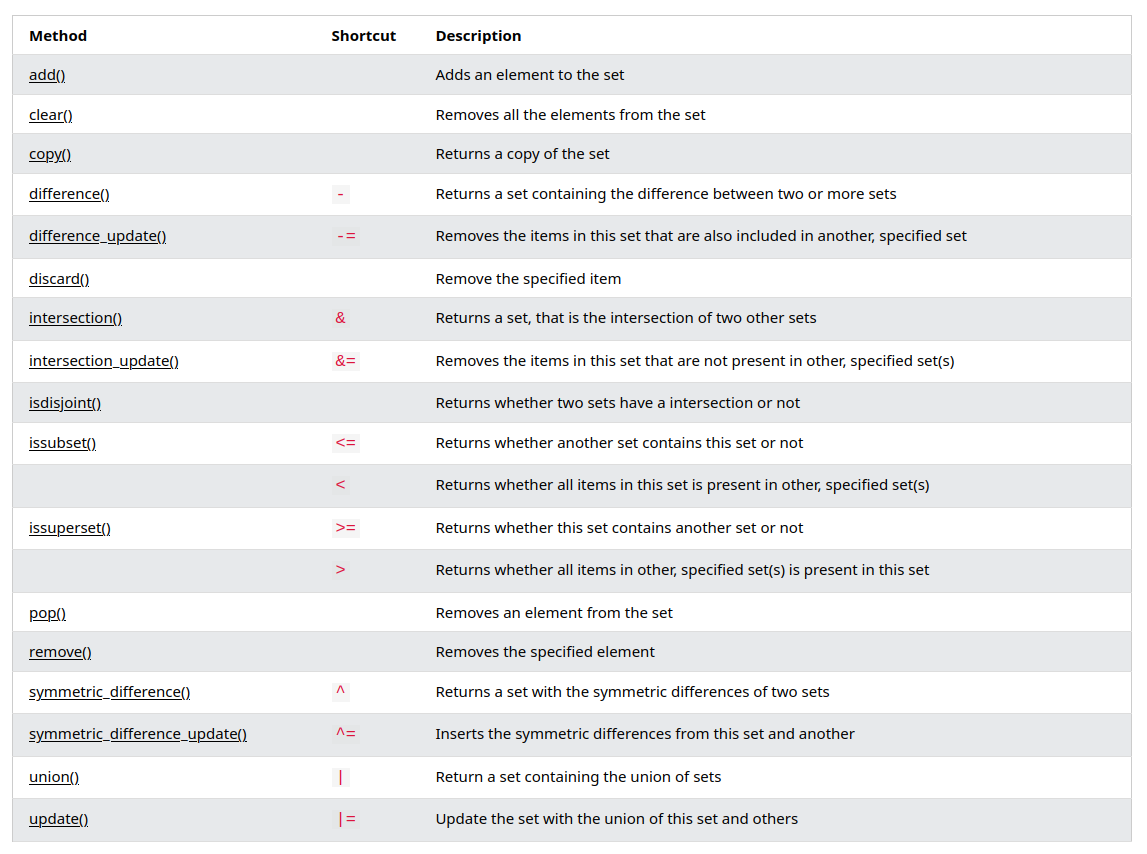Open difference_update() method page
Viewport: 1147px width, 854px height.
click(x=98, y=236)
